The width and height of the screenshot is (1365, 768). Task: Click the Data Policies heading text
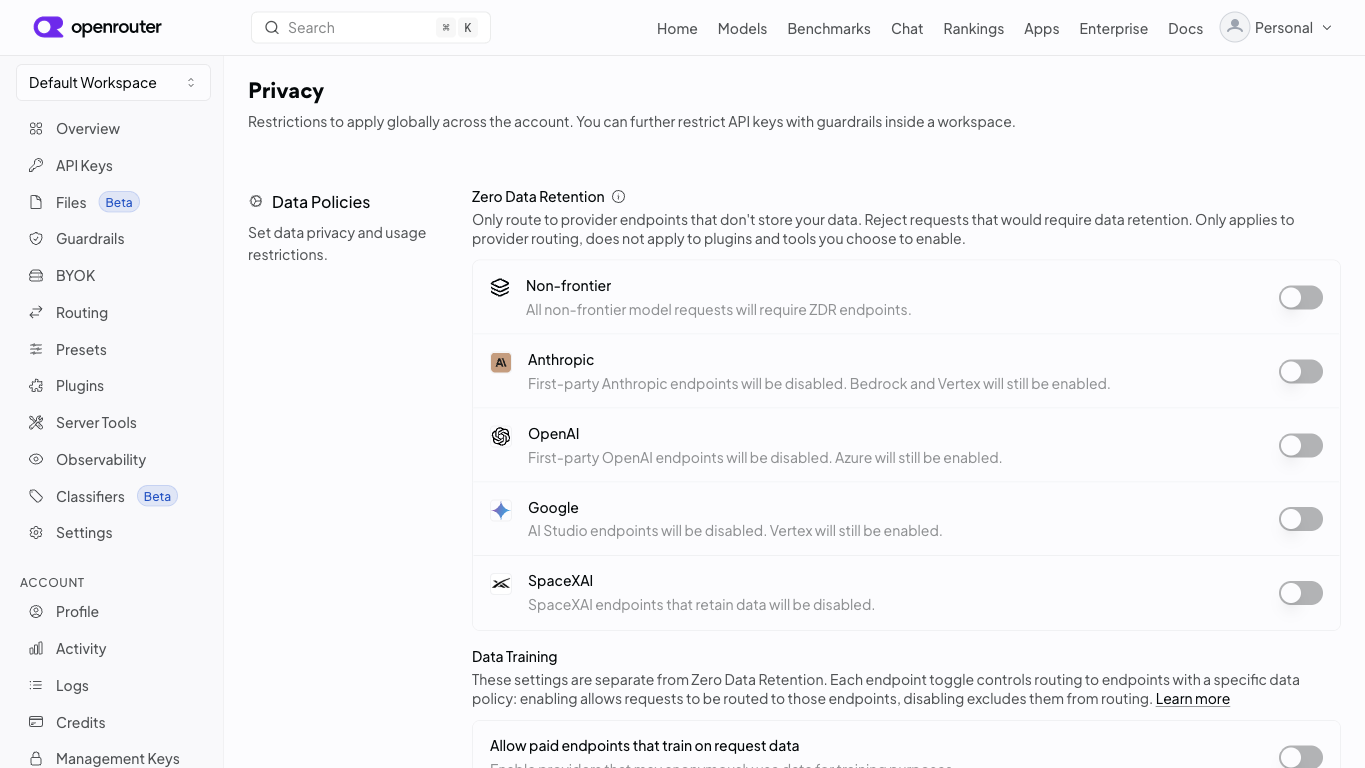tap(321, 202)
